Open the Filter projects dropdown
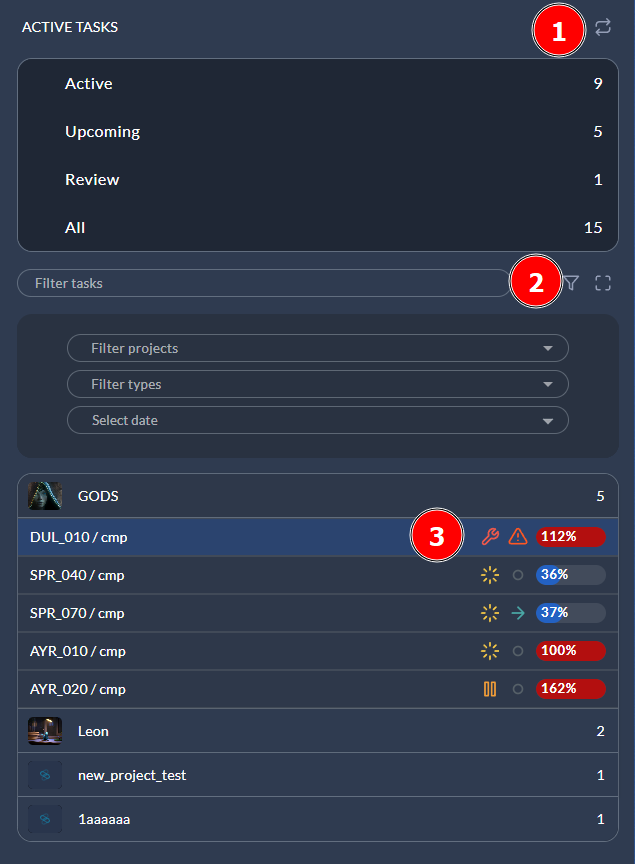This screenshot has height=864, width=635. point(317,348)
